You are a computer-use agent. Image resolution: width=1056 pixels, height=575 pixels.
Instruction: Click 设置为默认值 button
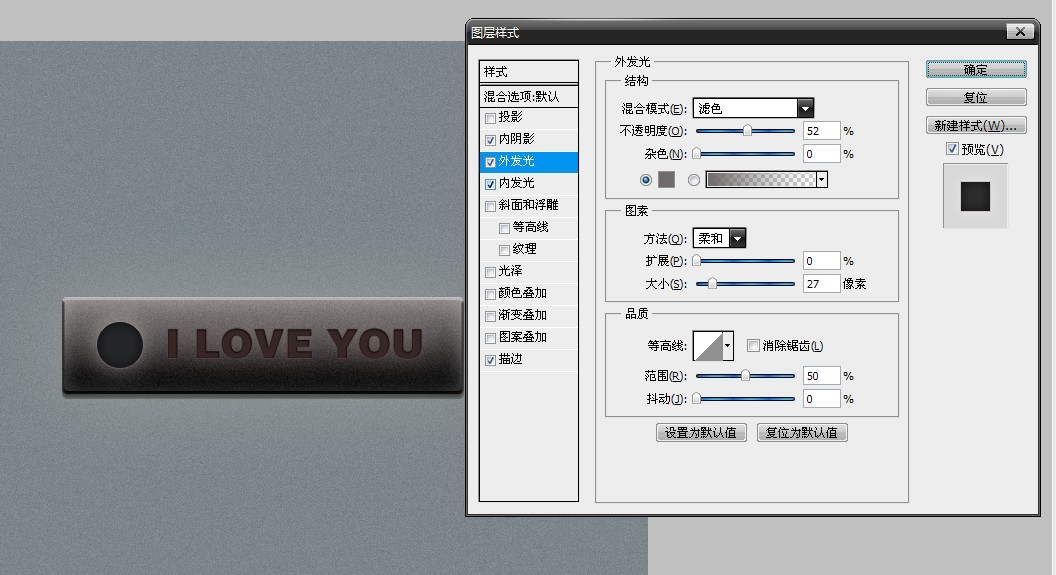pyautogui.click(x=701, y=433)
